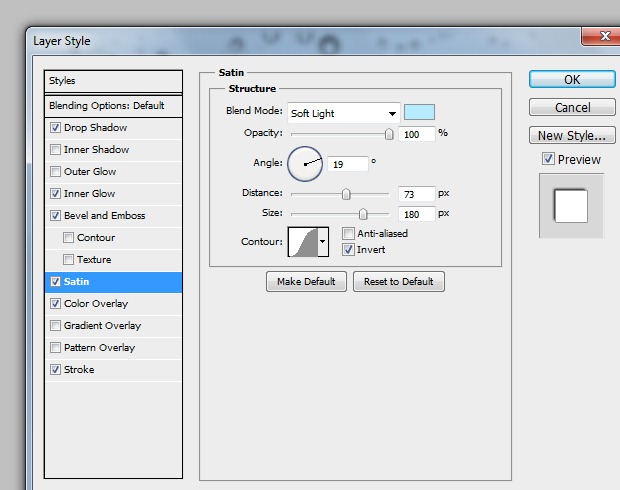Click the New Style... button
This screenshot has height=490, width=620.
(572, 135)
